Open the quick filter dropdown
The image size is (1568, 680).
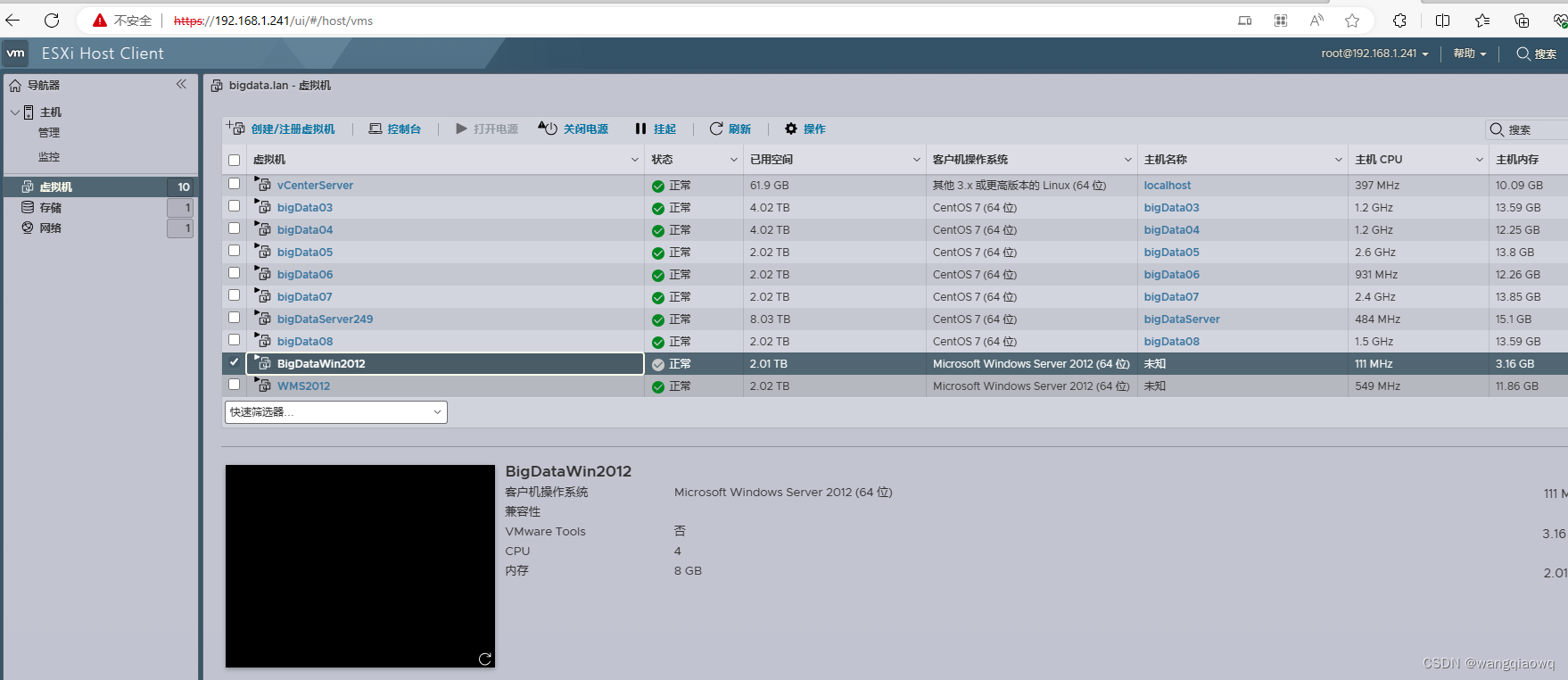click(x=335, y=411)
